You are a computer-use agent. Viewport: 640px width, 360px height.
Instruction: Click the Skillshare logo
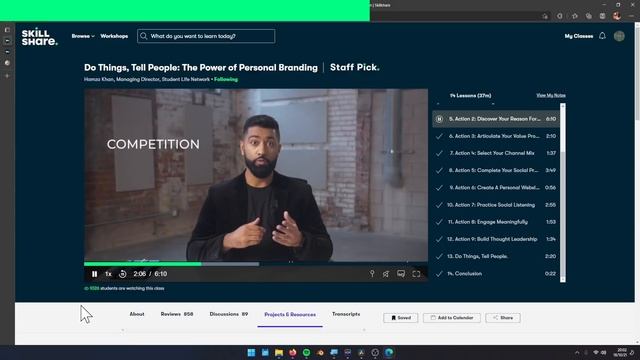coord(39,37)
